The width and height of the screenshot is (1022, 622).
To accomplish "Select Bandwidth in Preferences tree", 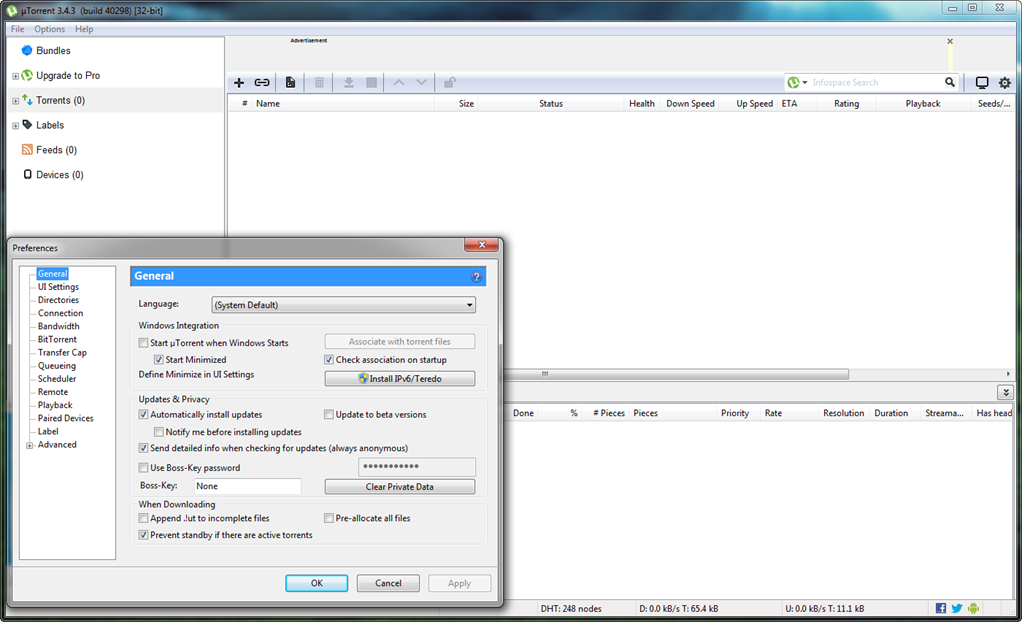I will coord(59,326).
